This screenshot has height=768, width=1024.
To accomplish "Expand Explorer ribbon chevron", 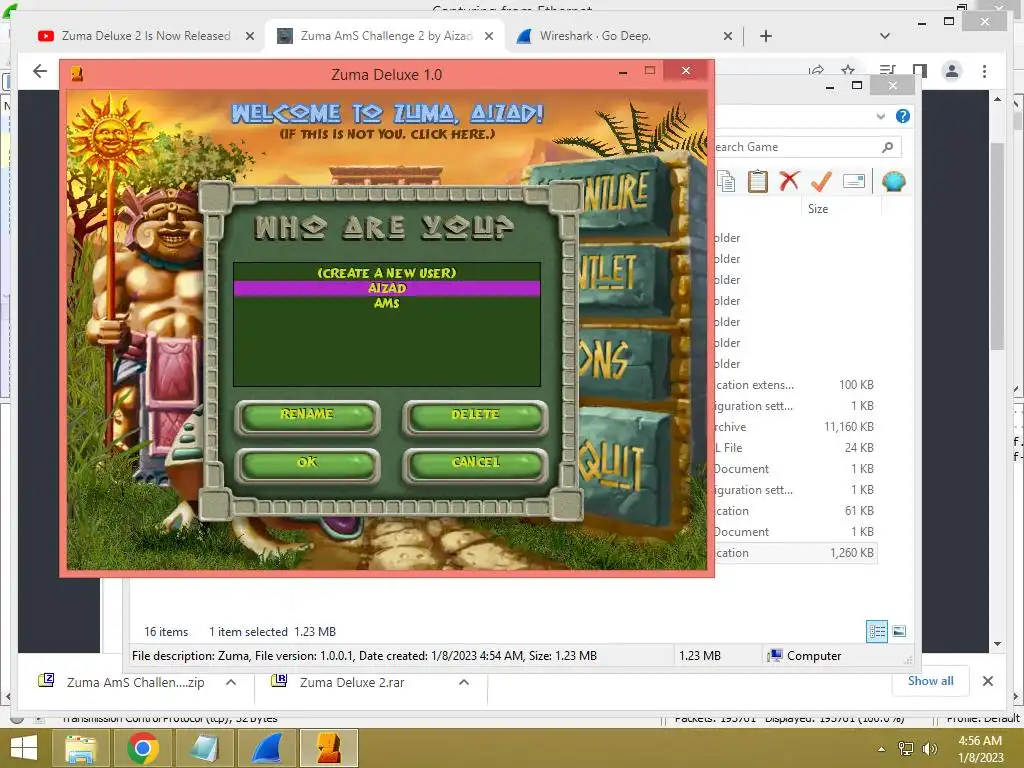I will click(880, 116).
